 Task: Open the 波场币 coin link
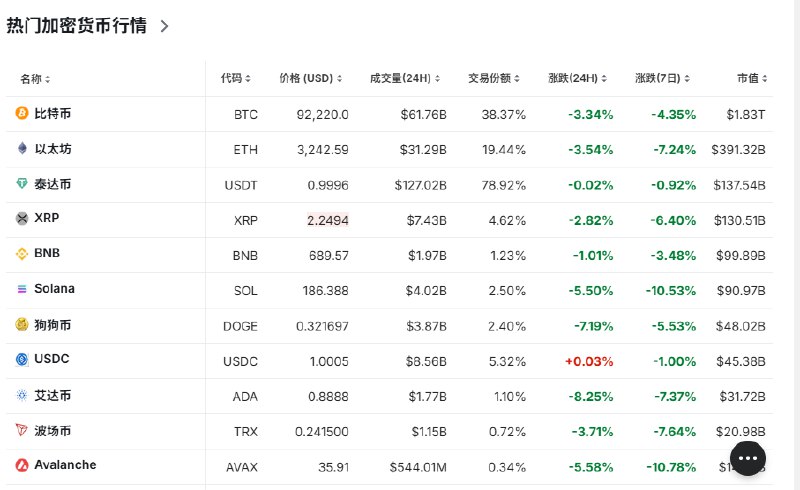coord(53,431)
